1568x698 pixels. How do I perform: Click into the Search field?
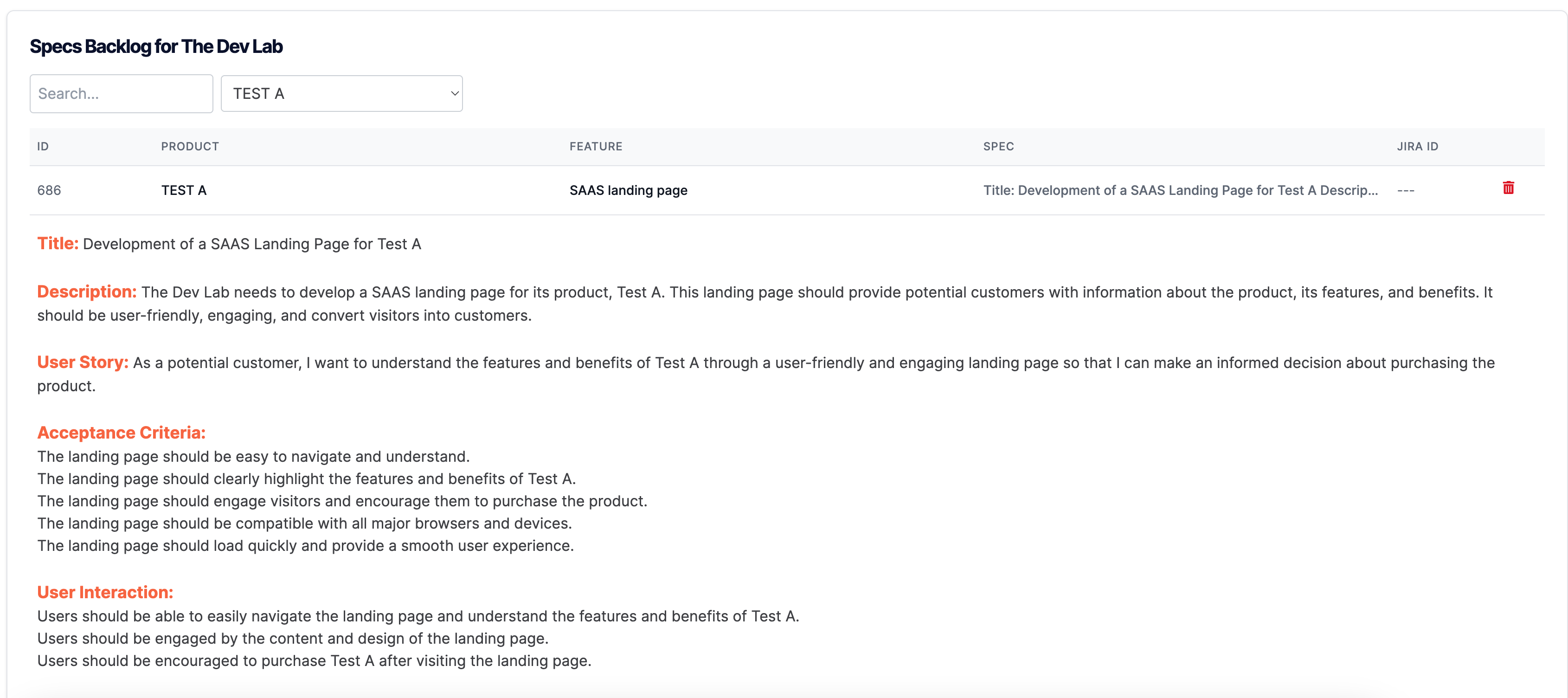[x=121, y=93]
